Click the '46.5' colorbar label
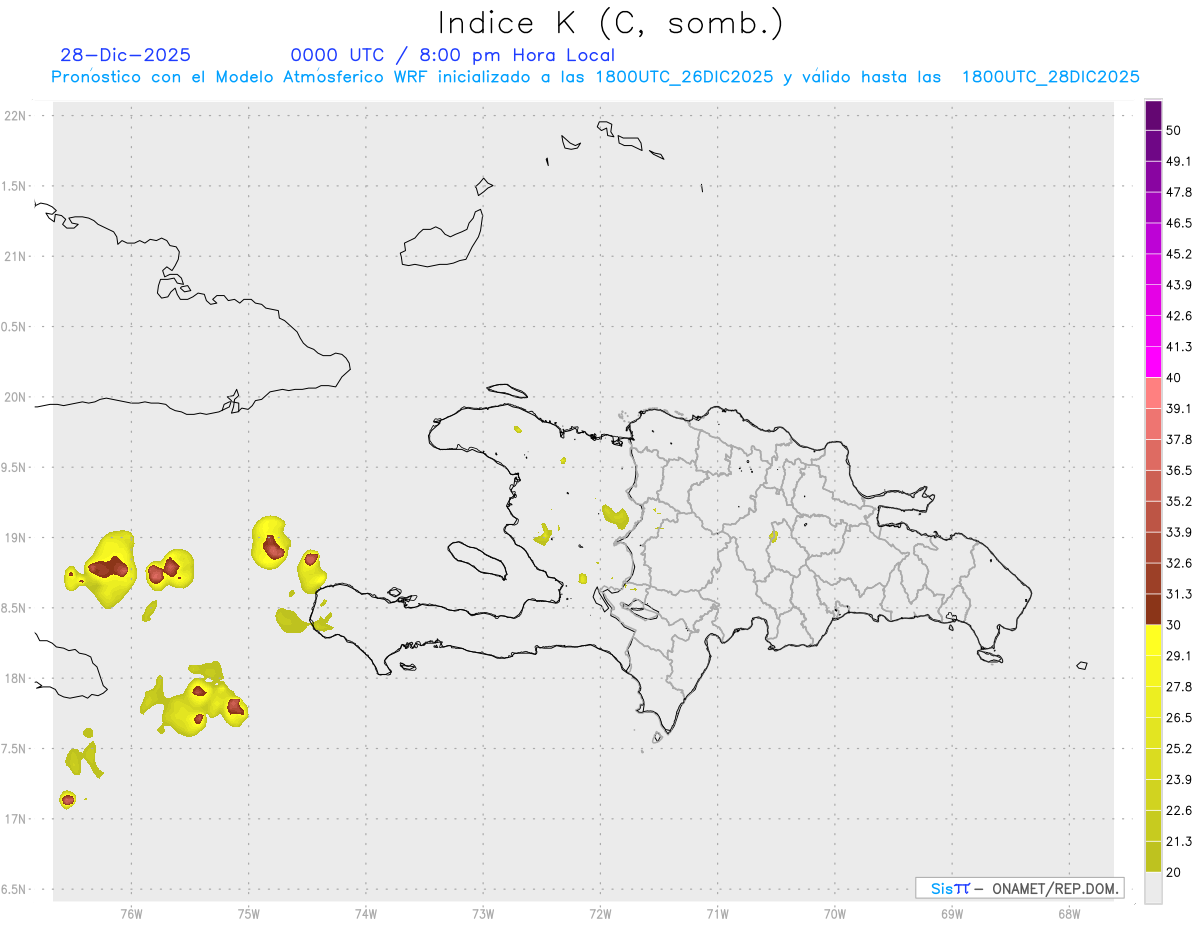The image size is (1200, 927). [1179, 223]
